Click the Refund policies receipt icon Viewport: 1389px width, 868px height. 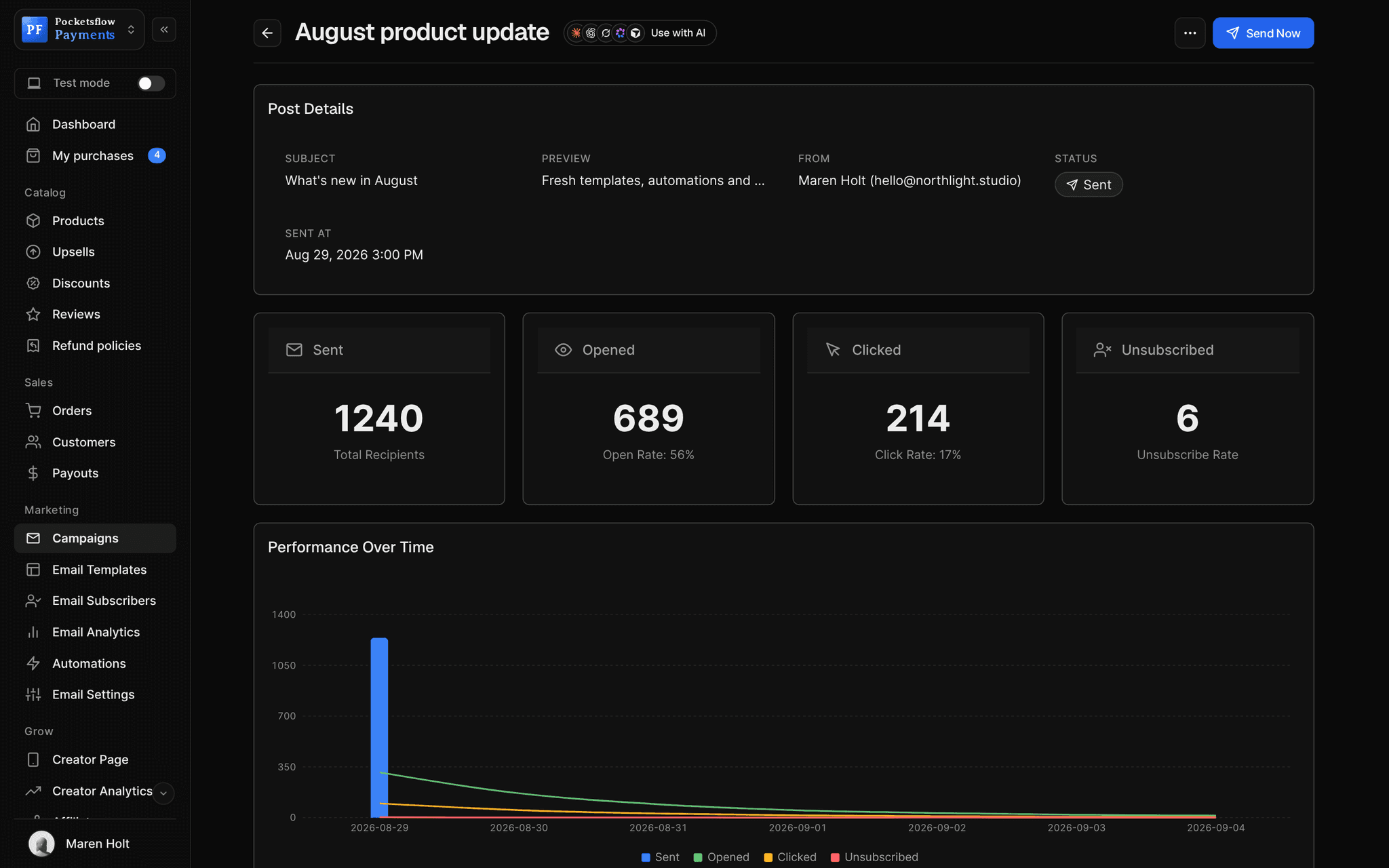tap(33, 345)
